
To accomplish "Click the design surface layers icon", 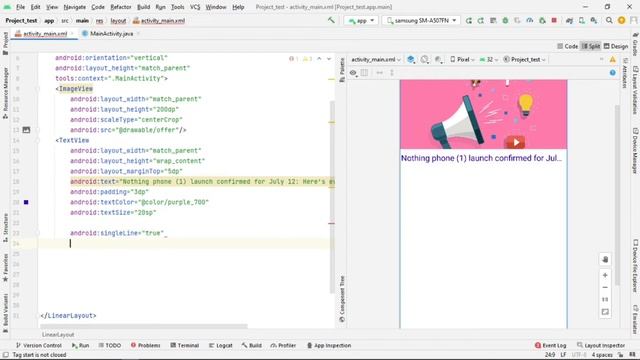I will point(411,60).
